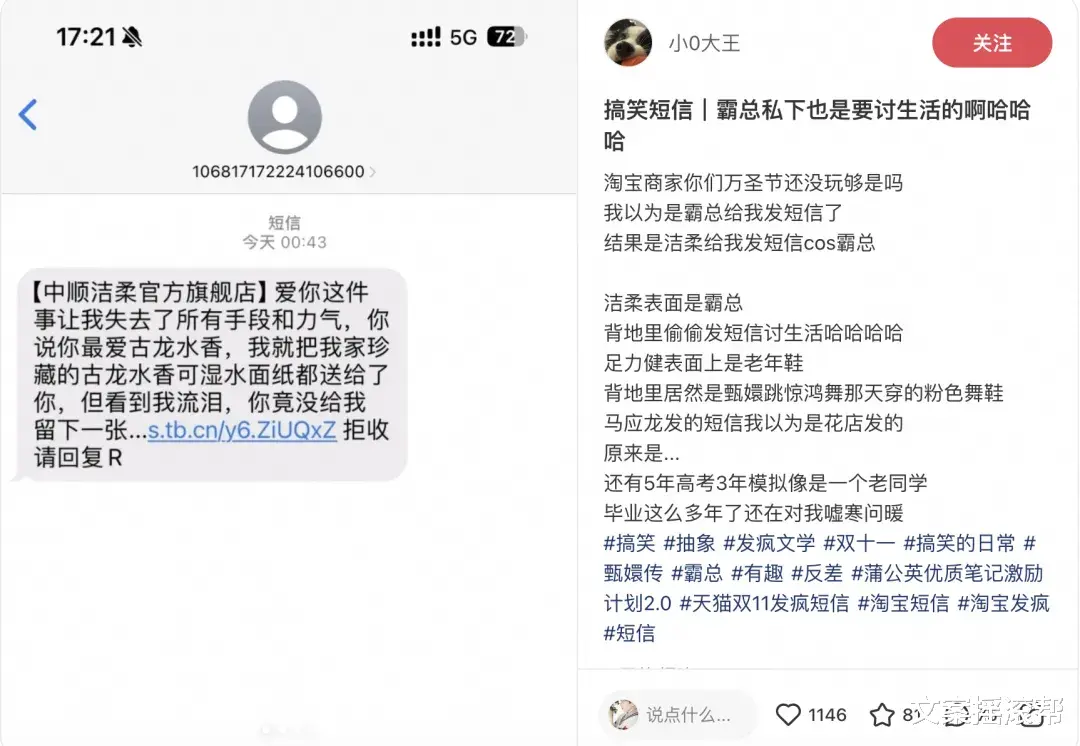Expand sender details chevron beside 106817172224106600
This screenshot has width=1080, height=746.
[x=373, y=172]
